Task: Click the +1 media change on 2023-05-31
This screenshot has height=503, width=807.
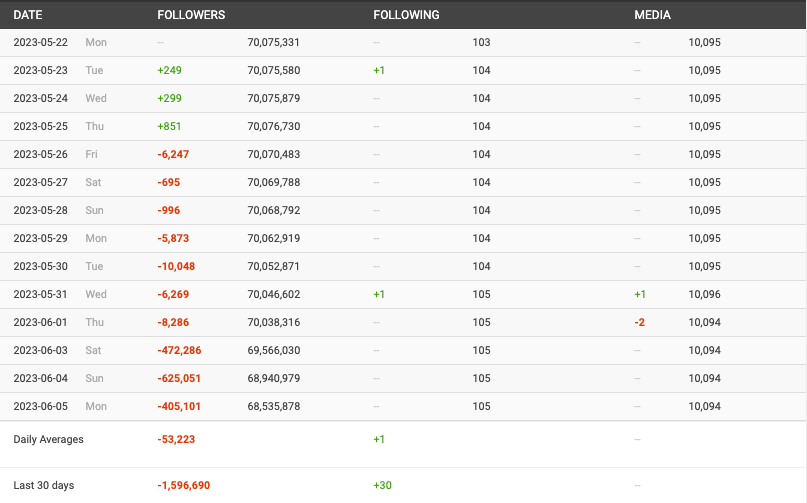Action: [x=640, y=295]
